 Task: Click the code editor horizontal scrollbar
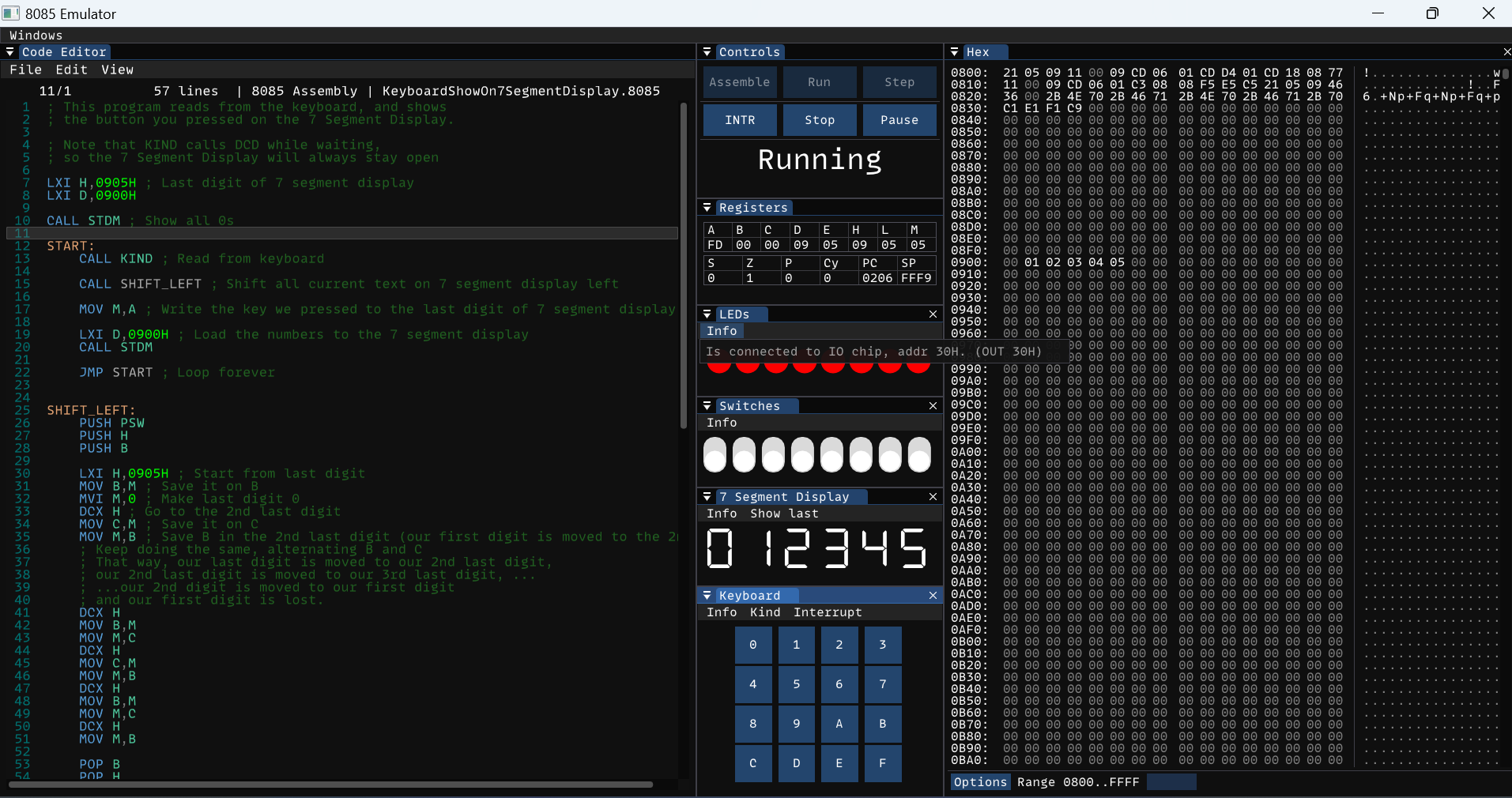(331, 785)
